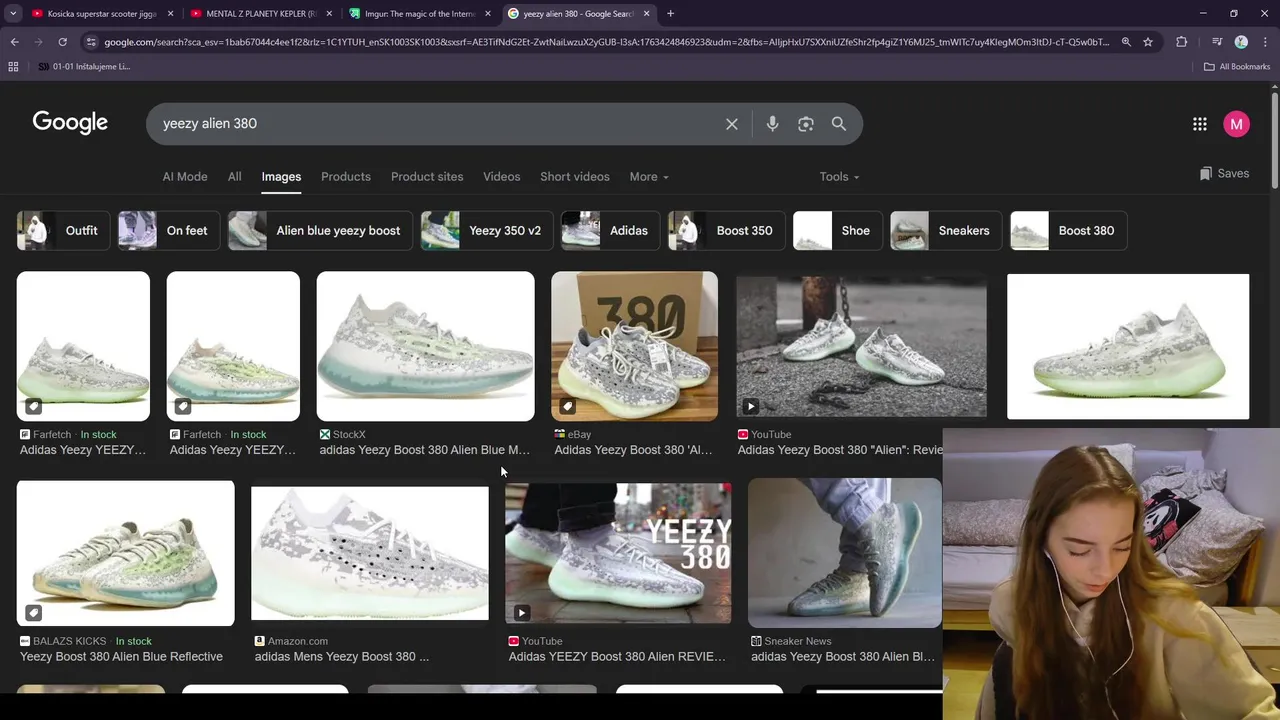The image size is (1280, 720).
Task: Close the Imgur tab
Action: [488, 14]
